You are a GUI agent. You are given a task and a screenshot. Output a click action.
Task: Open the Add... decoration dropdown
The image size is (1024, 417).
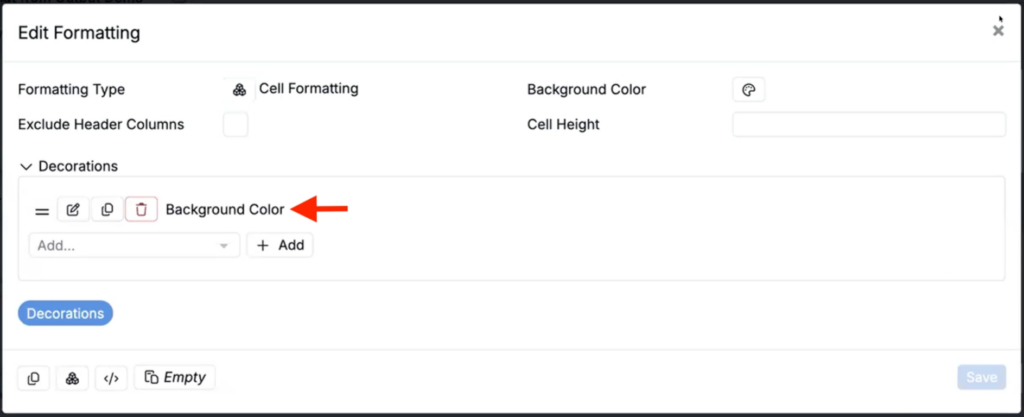[x=134, y=245]
